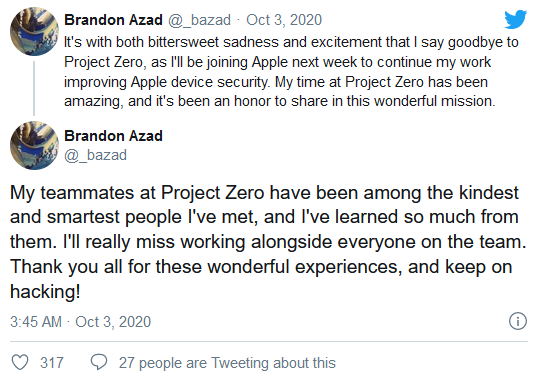Click the 3:45 AM · Oct 3, 2020 timestamp

[81, 322]
